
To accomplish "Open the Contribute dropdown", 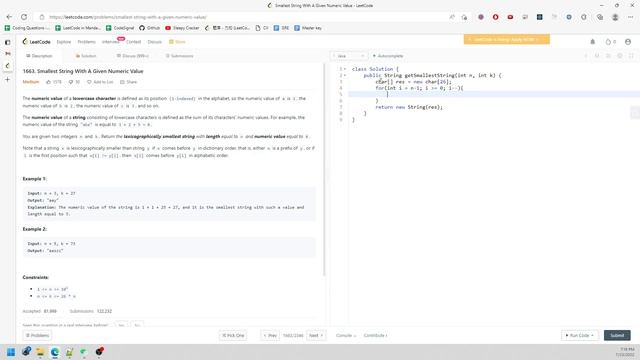I will (x=376, y=336).
